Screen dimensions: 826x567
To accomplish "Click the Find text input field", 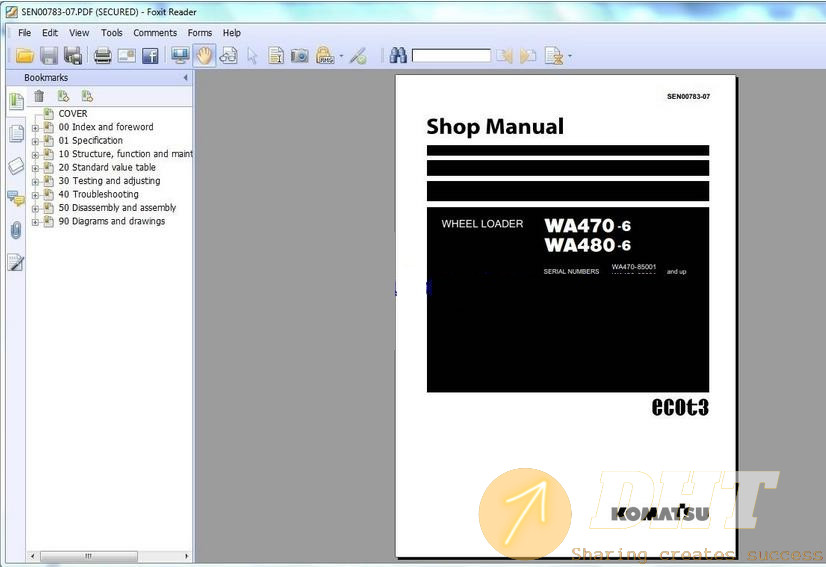I will [451, 55].
